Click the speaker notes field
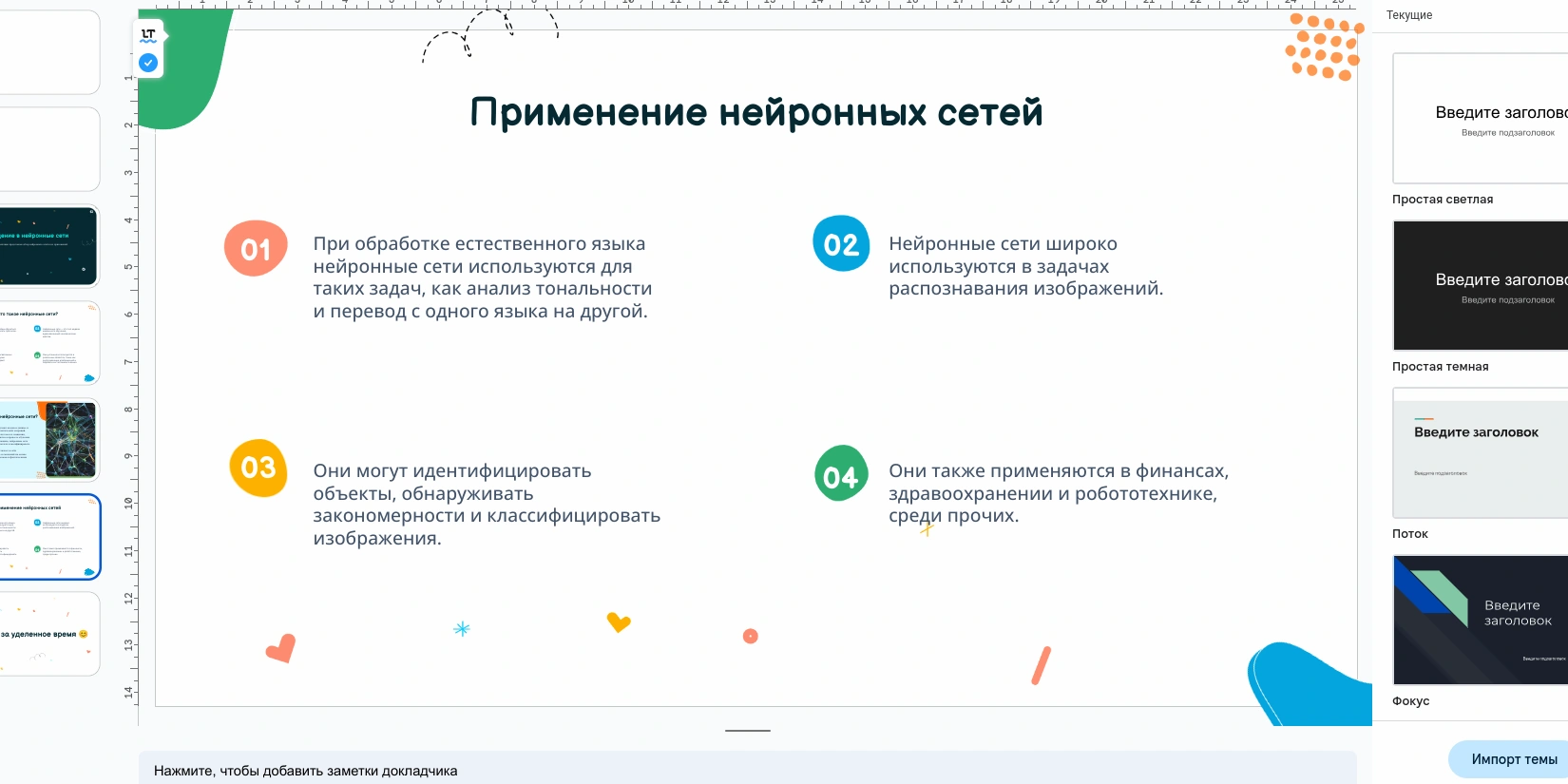Viewport: 1568px width, 784px height. point(747,771)
